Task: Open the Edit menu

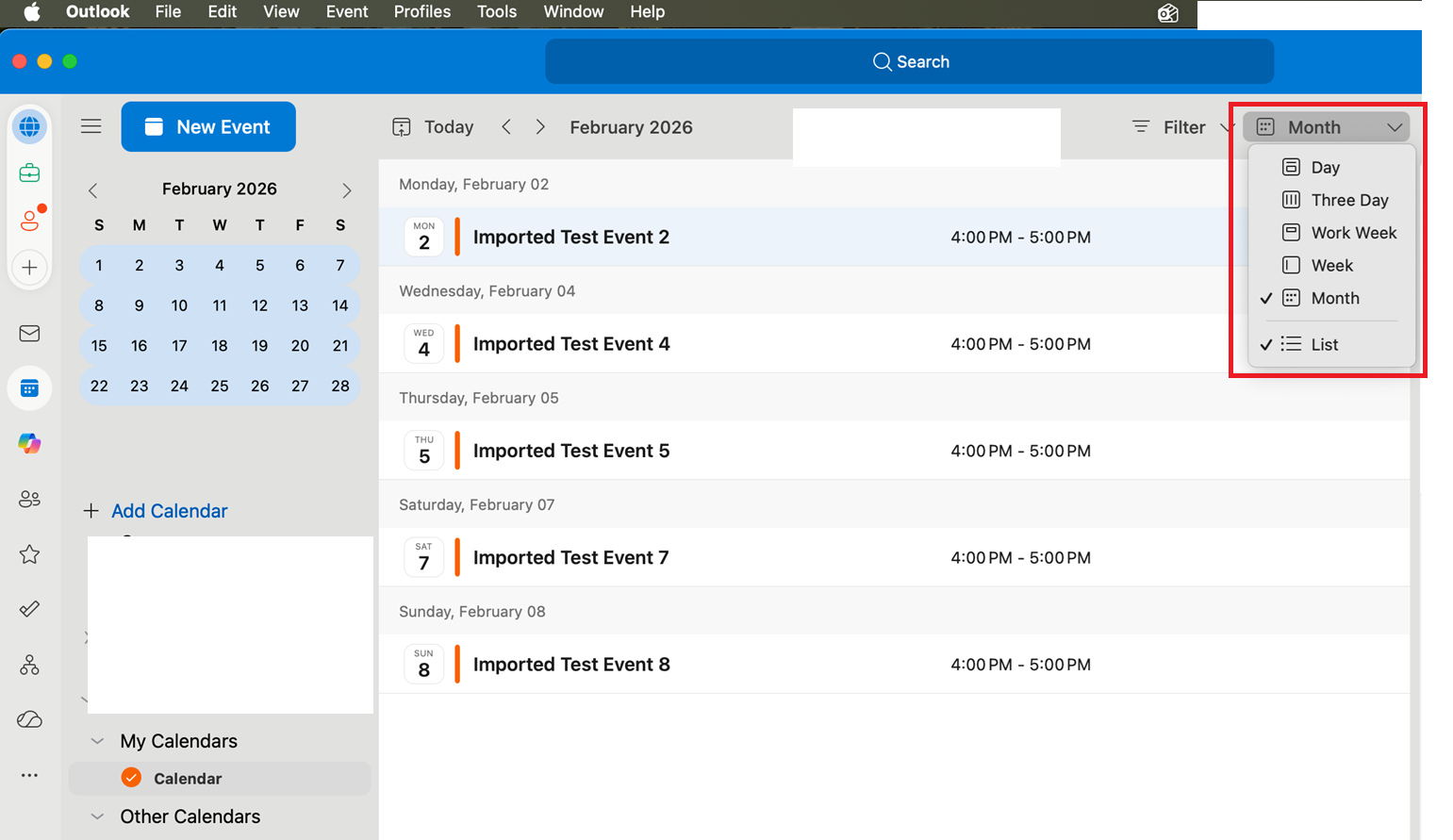Action: [x=223, y=12]
